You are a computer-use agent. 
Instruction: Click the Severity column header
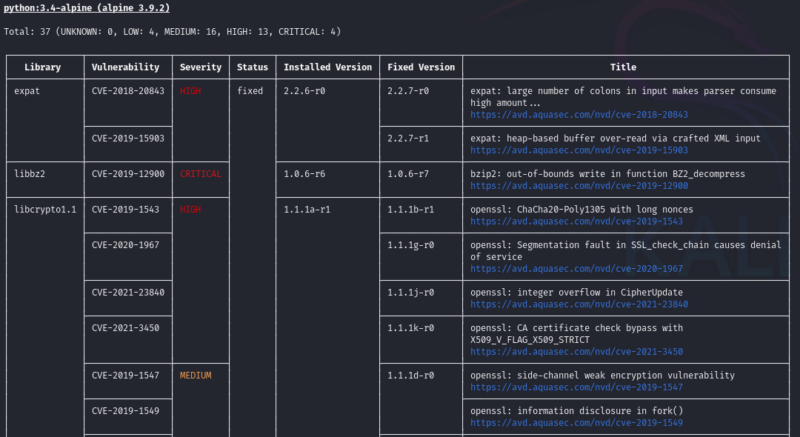tap(200, 67)
